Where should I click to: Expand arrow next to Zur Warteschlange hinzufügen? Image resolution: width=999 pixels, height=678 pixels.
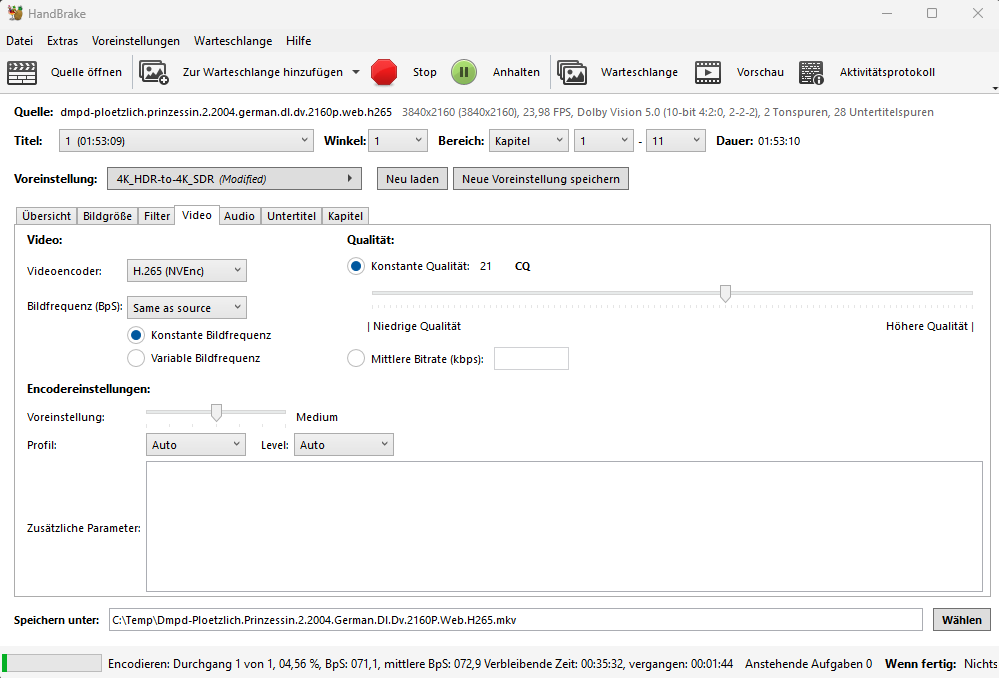356,72
